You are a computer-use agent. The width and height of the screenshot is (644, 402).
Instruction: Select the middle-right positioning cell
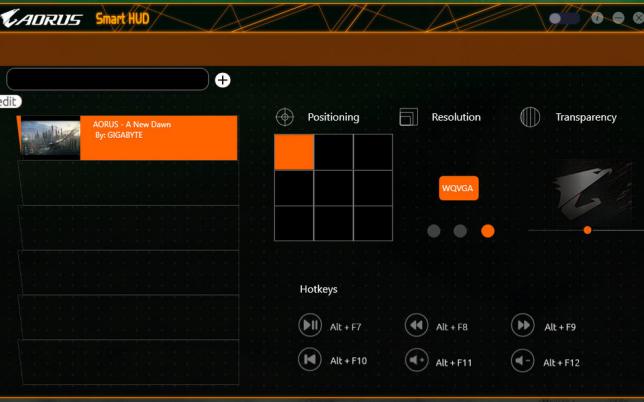click(373, 188)
